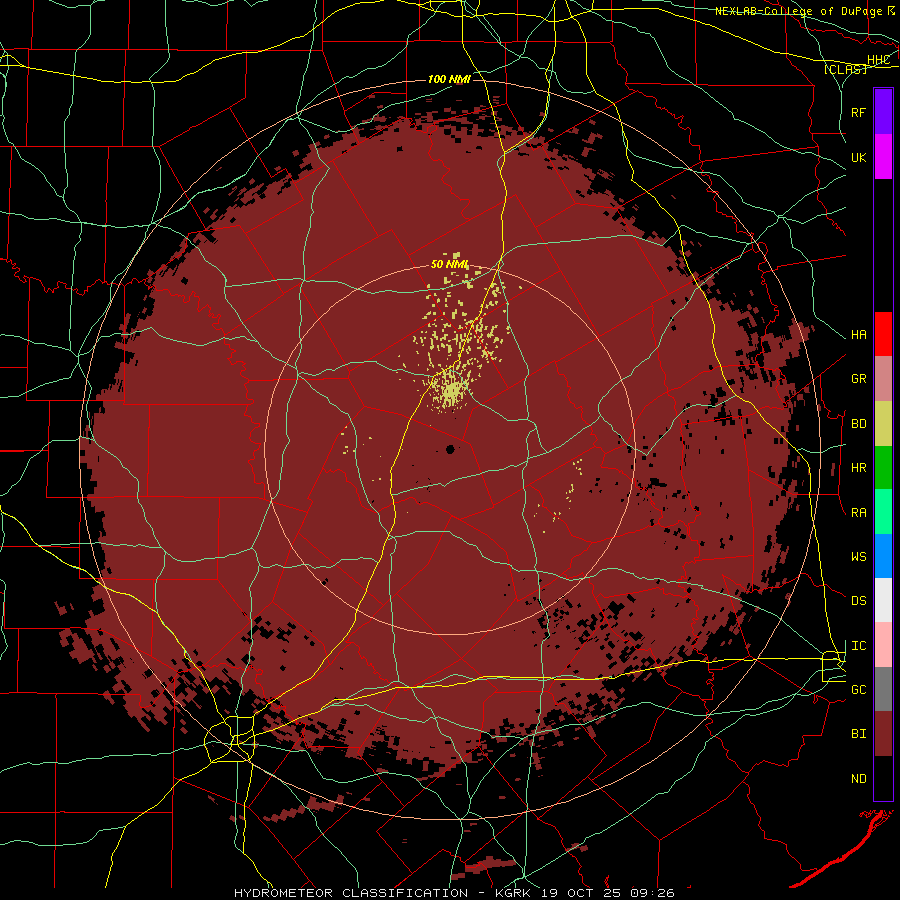The image size is (900, 900).
Task: Click the DS white legend swatch
Action: [x=883, y=600]
